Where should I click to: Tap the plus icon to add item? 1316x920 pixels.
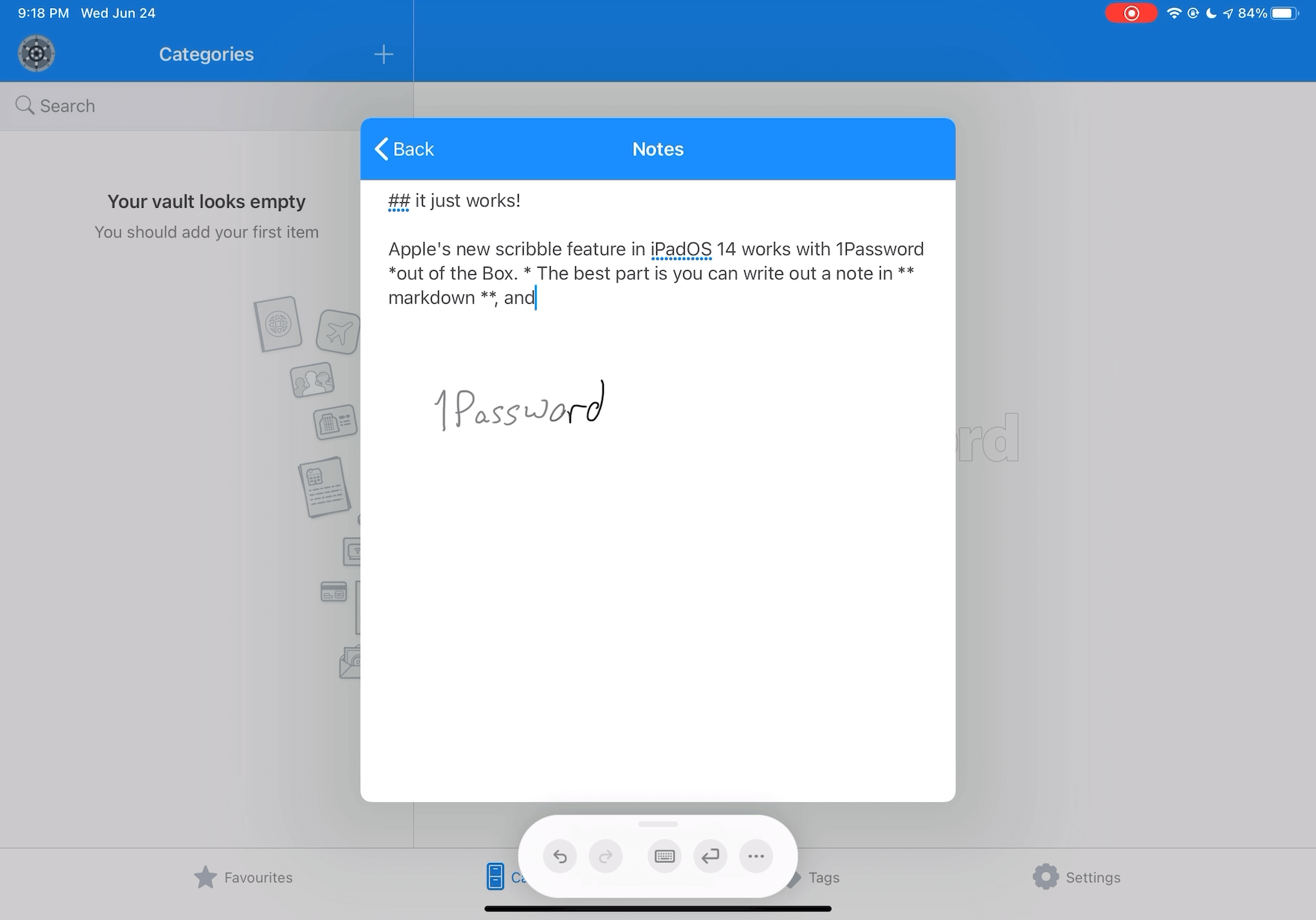[x=384, y=54]
